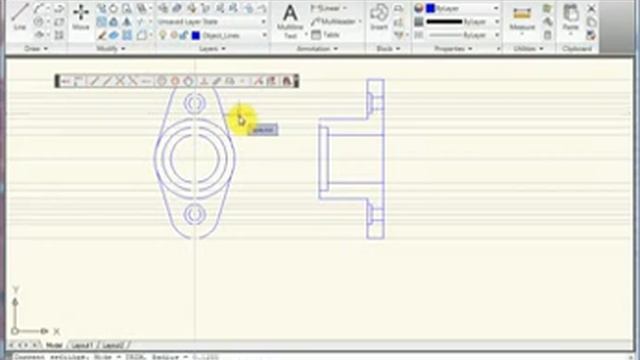Select the Move tool in Modify panel
The height and width of the screenshot is (360, 640).
[81, 17]
